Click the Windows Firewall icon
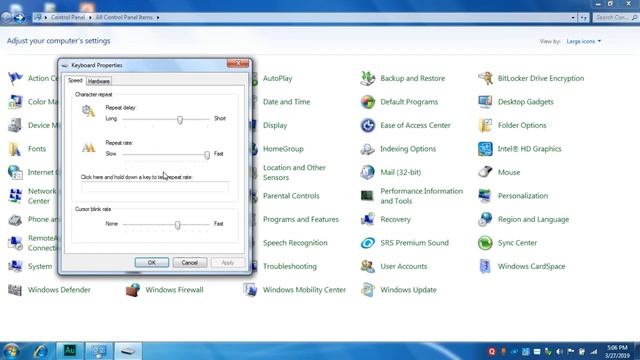The width and height of the screenshot is (640, 360). point(133,290)
